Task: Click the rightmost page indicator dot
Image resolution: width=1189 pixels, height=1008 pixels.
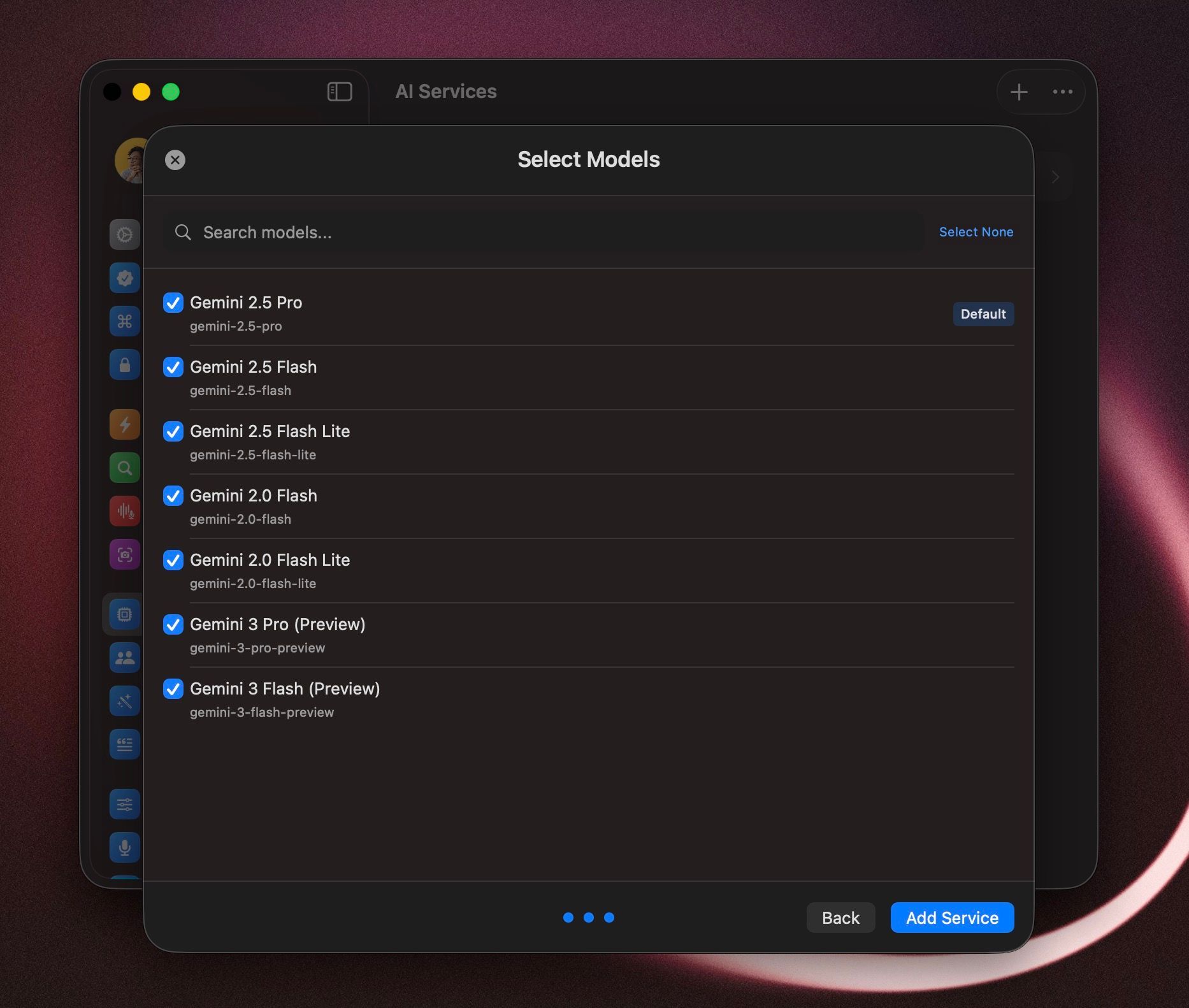Action: 609,918
